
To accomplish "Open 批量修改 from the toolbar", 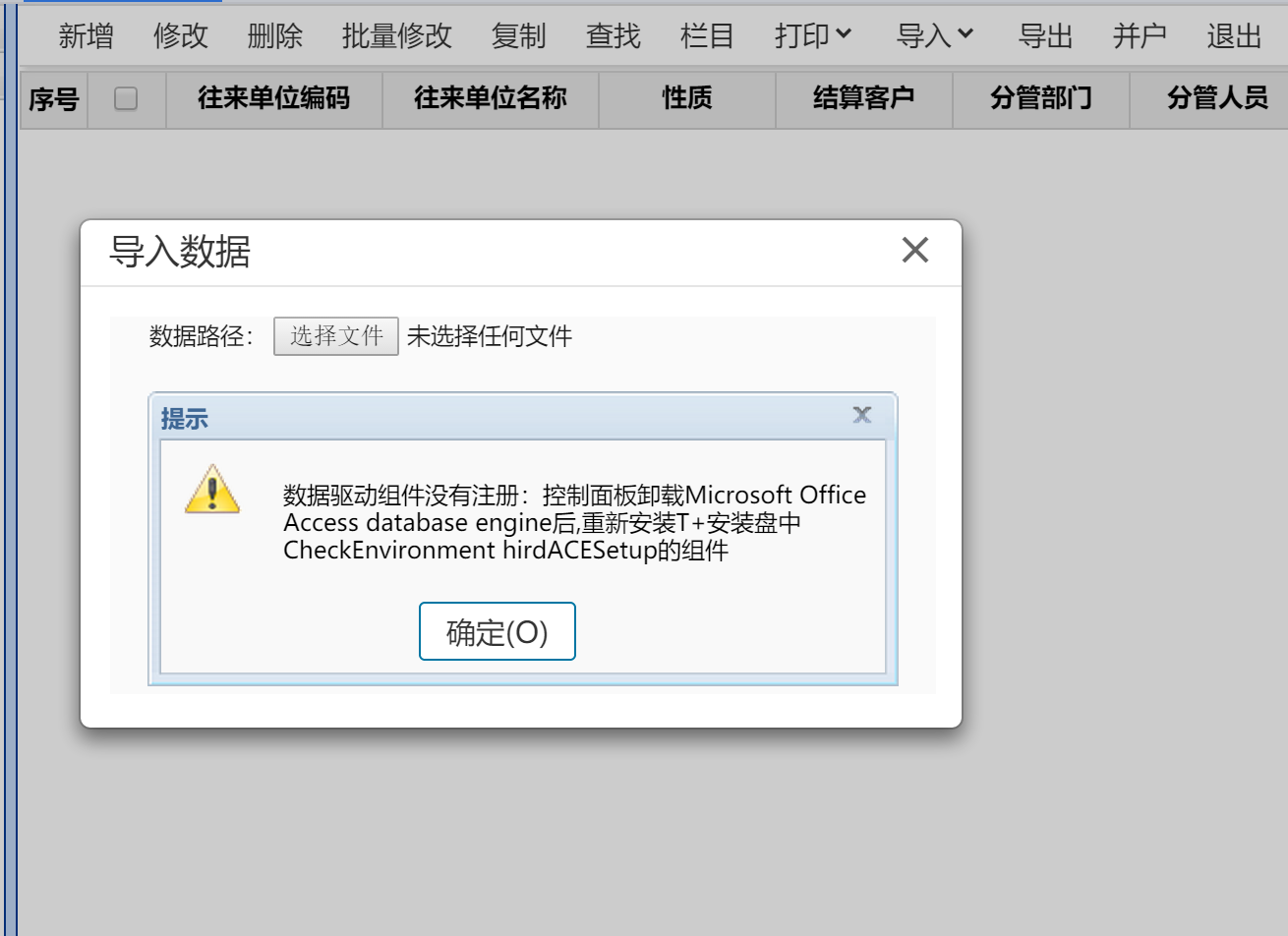I will (396, 36).
